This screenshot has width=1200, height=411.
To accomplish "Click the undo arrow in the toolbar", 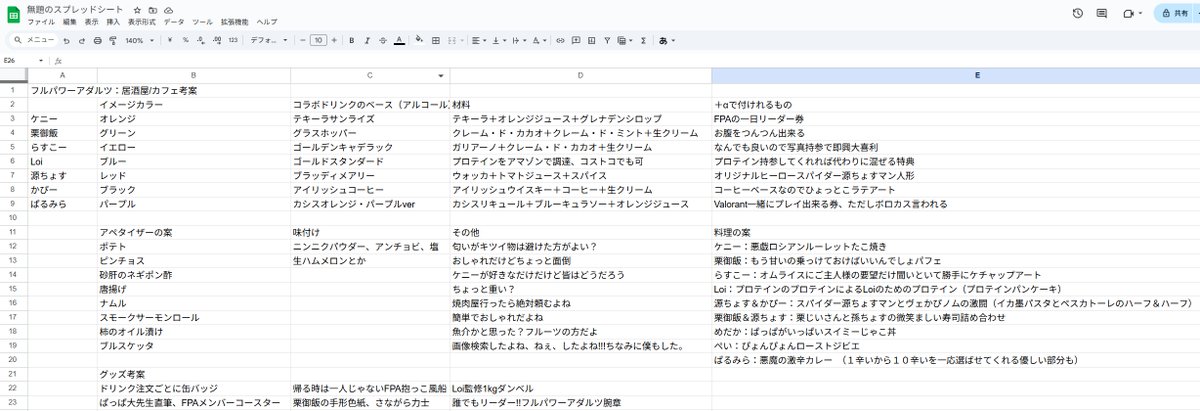I will click(x=67, y=40).
